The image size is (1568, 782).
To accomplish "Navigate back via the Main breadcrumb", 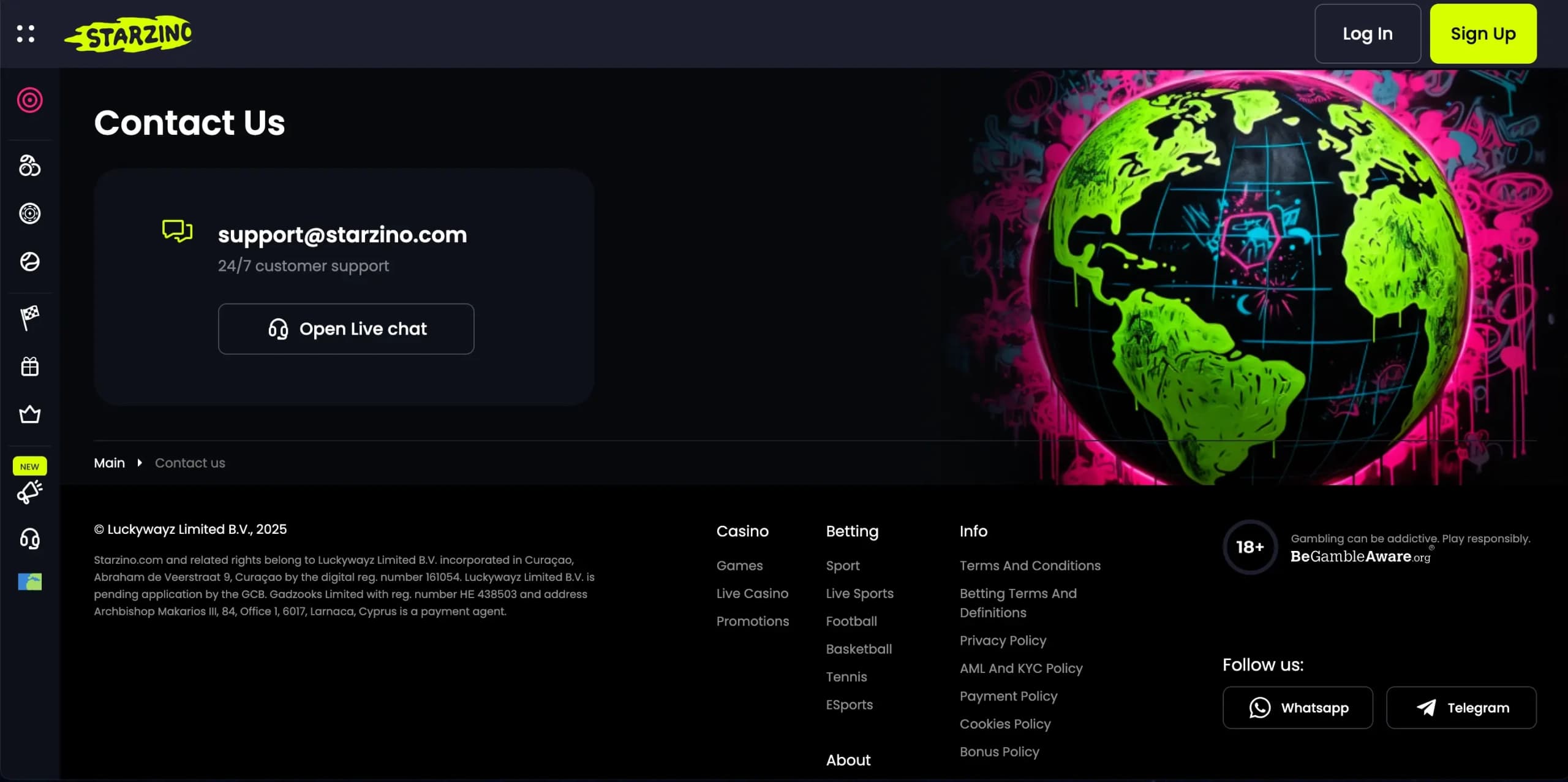I will [x=109, y=463].
